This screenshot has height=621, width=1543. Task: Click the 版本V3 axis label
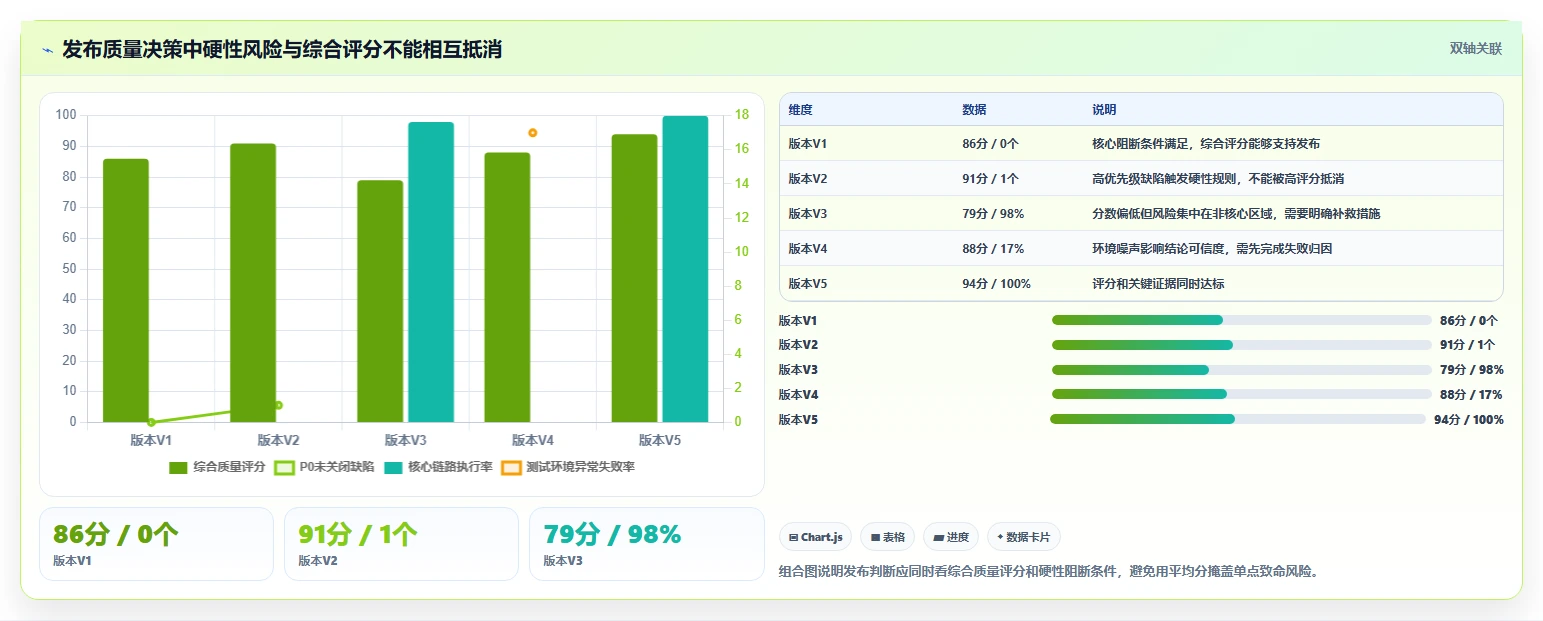tap(405, 440)
